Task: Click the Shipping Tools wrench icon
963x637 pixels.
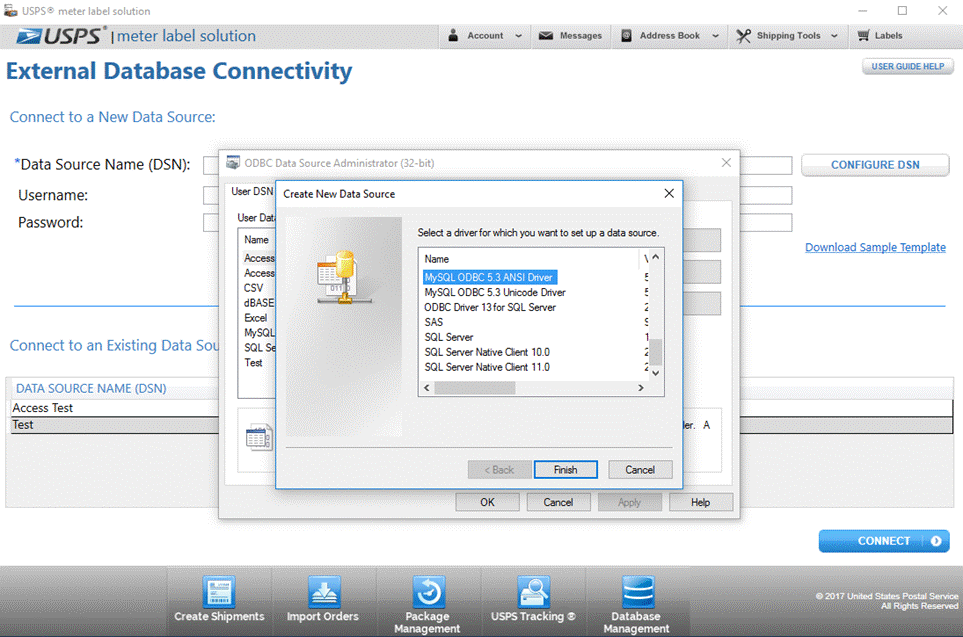Action: 743,36
